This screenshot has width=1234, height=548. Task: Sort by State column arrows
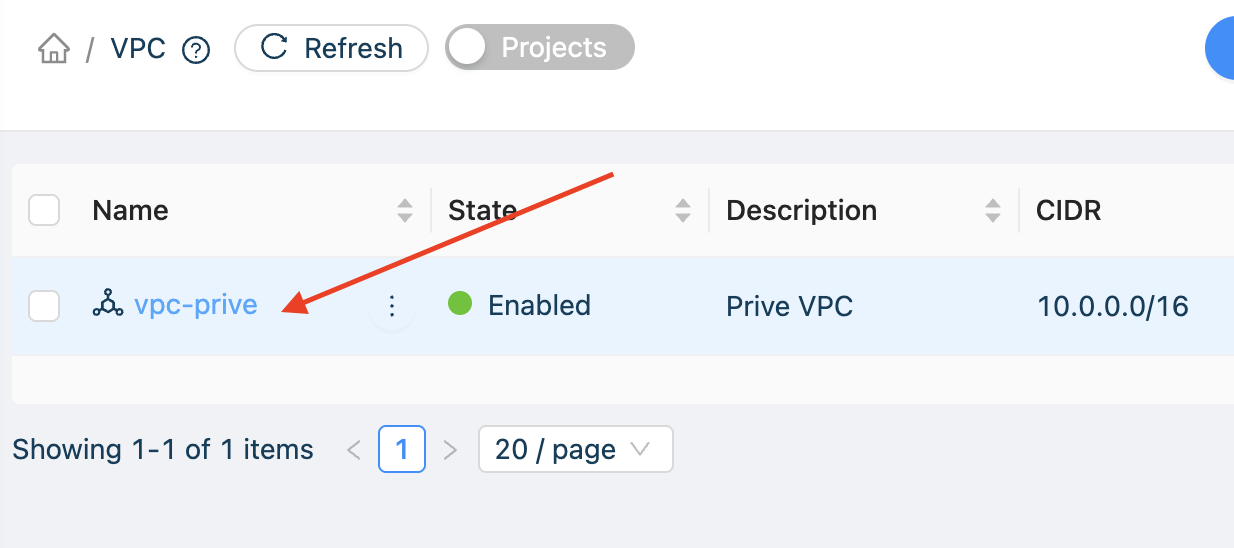(682, 210)
